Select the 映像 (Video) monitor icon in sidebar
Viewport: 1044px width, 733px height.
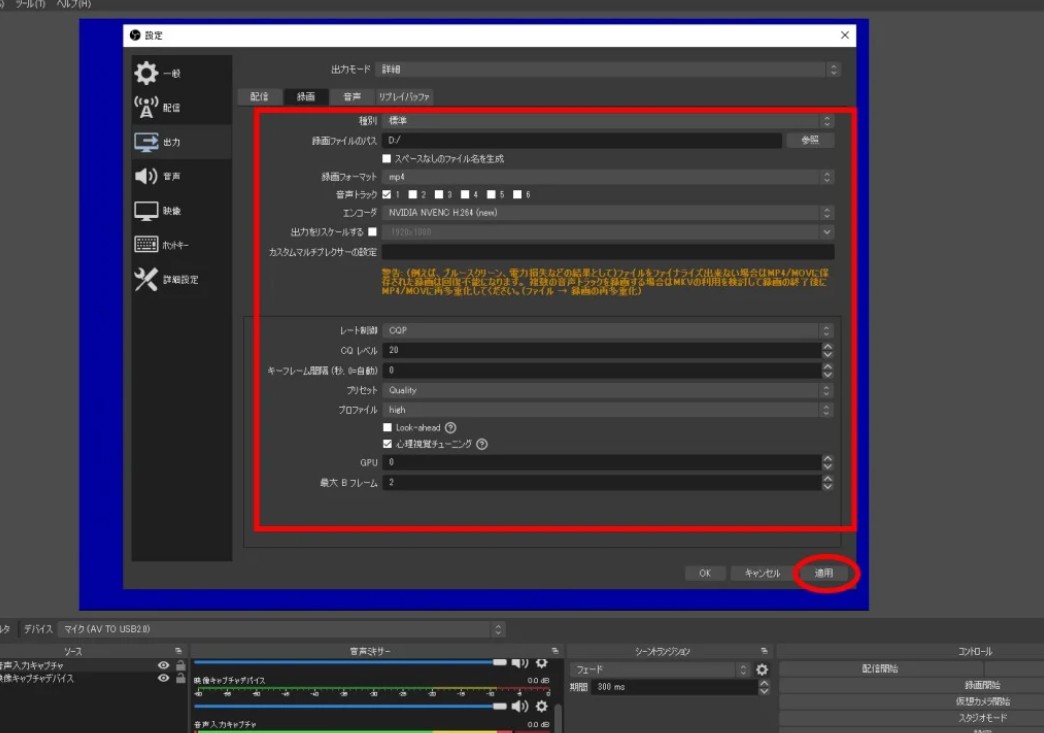click(x=146, y=211)
